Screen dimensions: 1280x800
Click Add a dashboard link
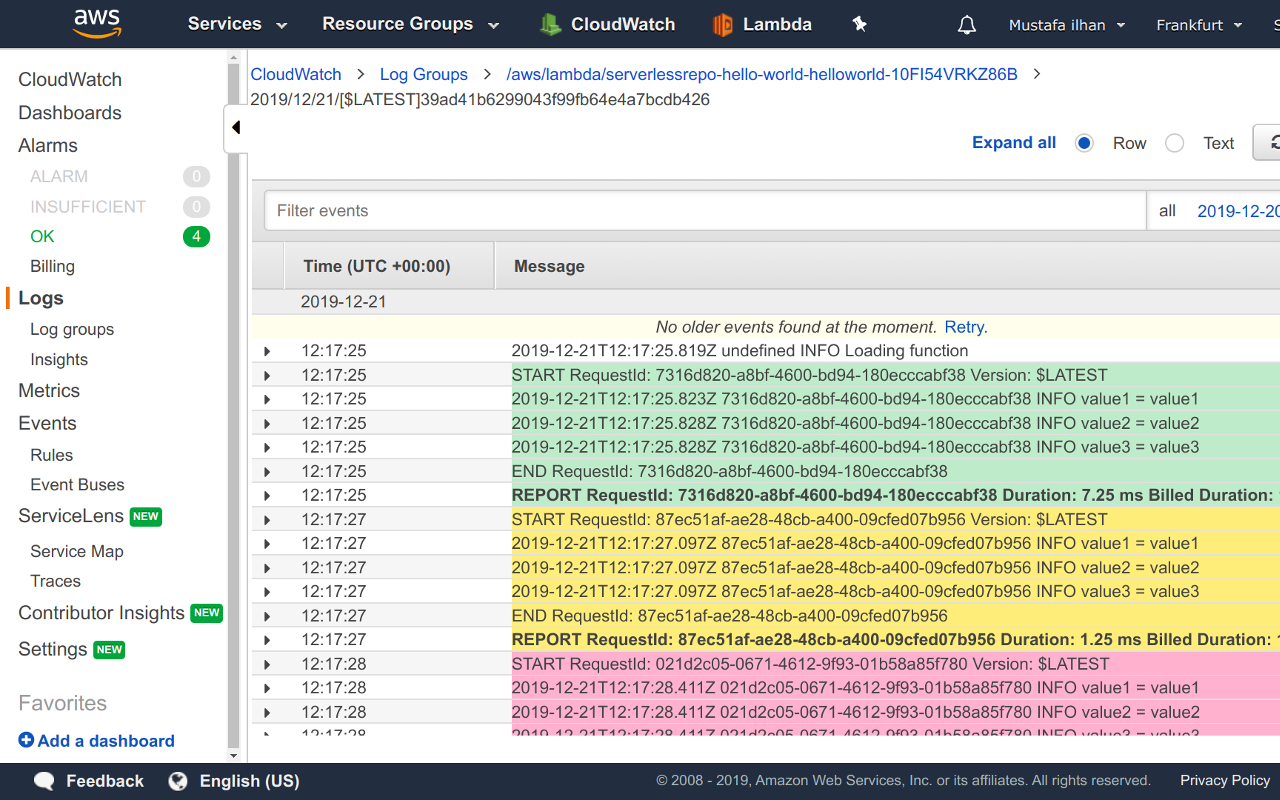(x=106, y=741)
